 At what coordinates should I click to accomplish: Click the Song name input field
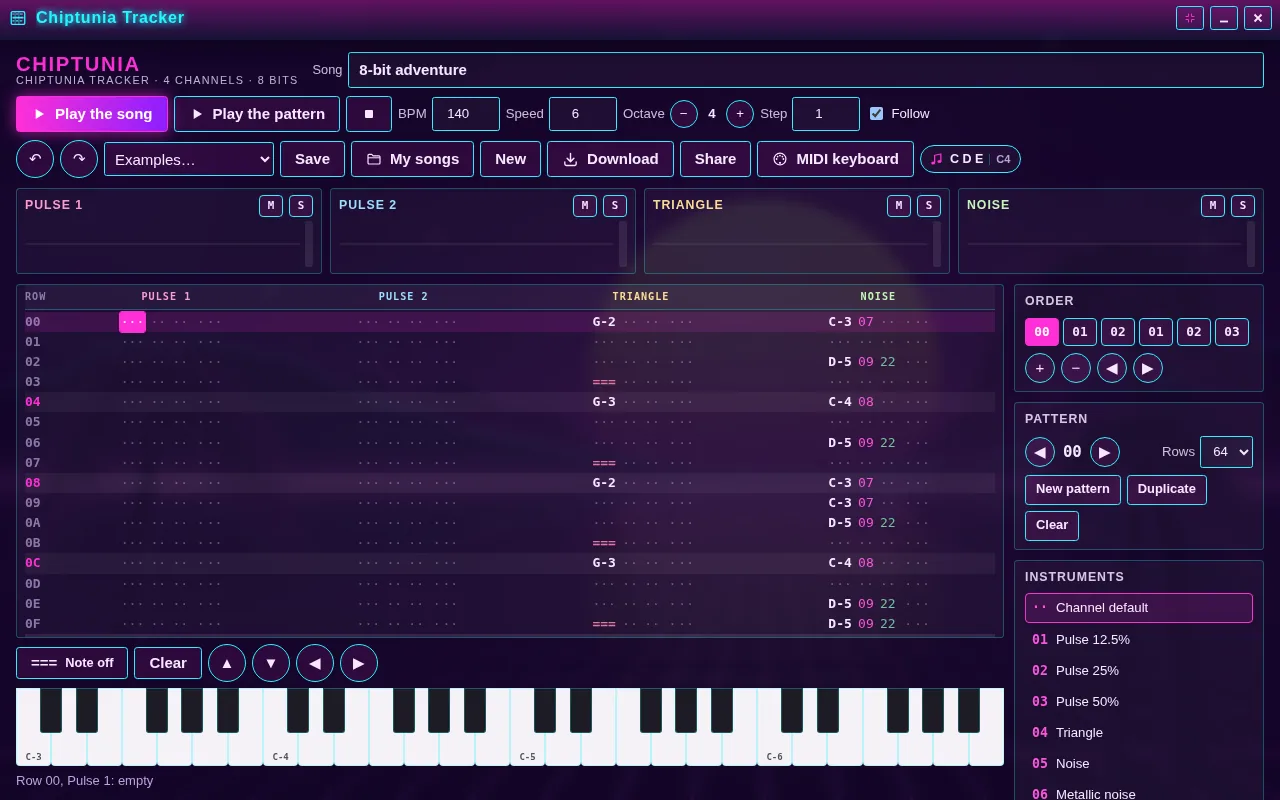point(806,70)
